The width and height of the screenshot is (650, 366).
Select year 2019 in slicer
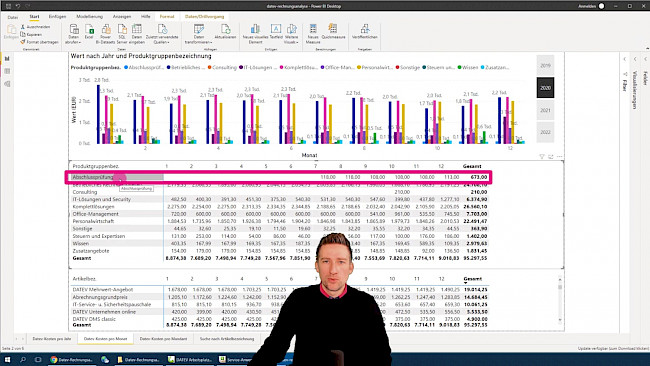pos(545,65)
